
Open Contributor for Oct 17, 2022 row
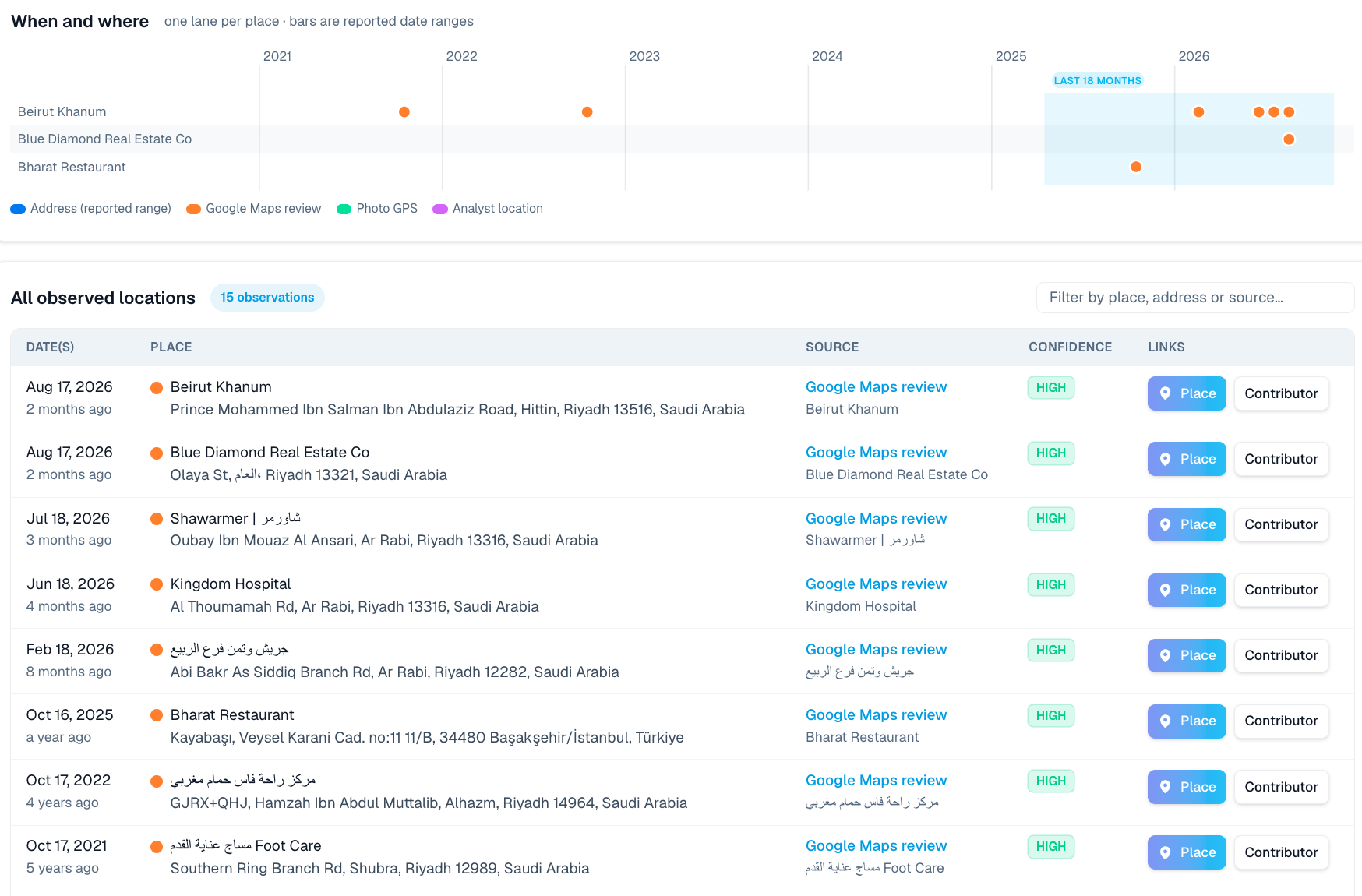1281,787
